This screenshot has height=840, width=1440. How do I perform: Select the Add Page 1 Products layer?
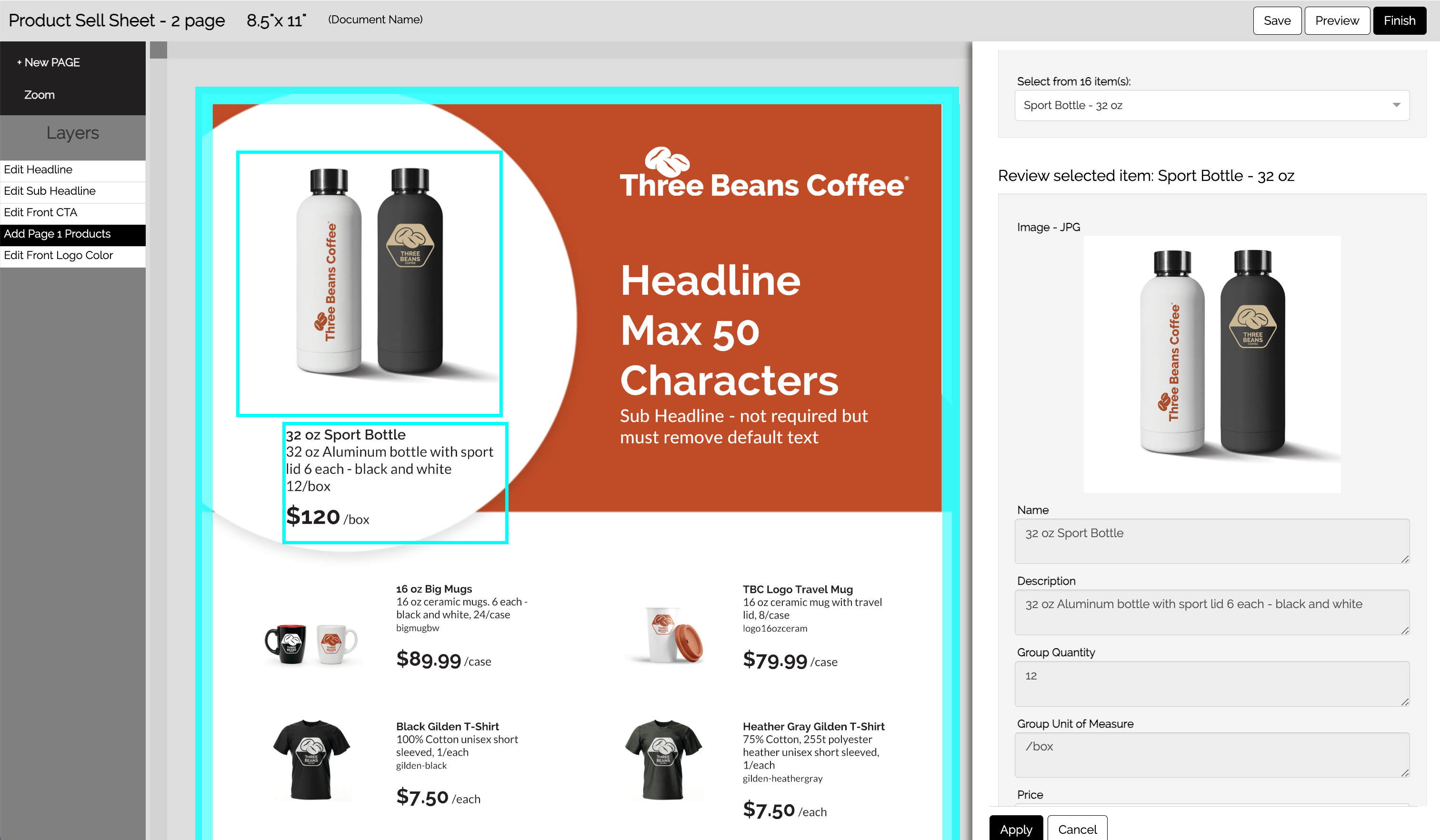(x=72, y=234)
